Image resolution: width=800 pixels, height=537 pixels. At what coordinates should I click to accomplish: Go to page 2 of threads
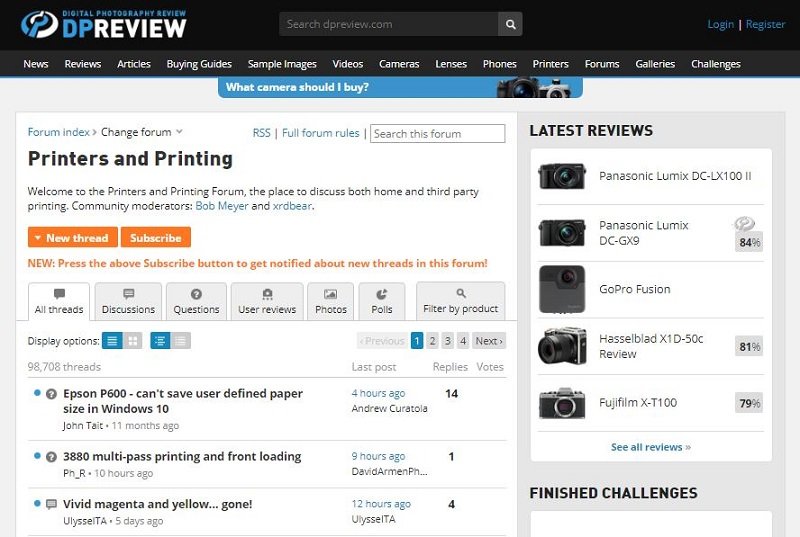point(432,341)
